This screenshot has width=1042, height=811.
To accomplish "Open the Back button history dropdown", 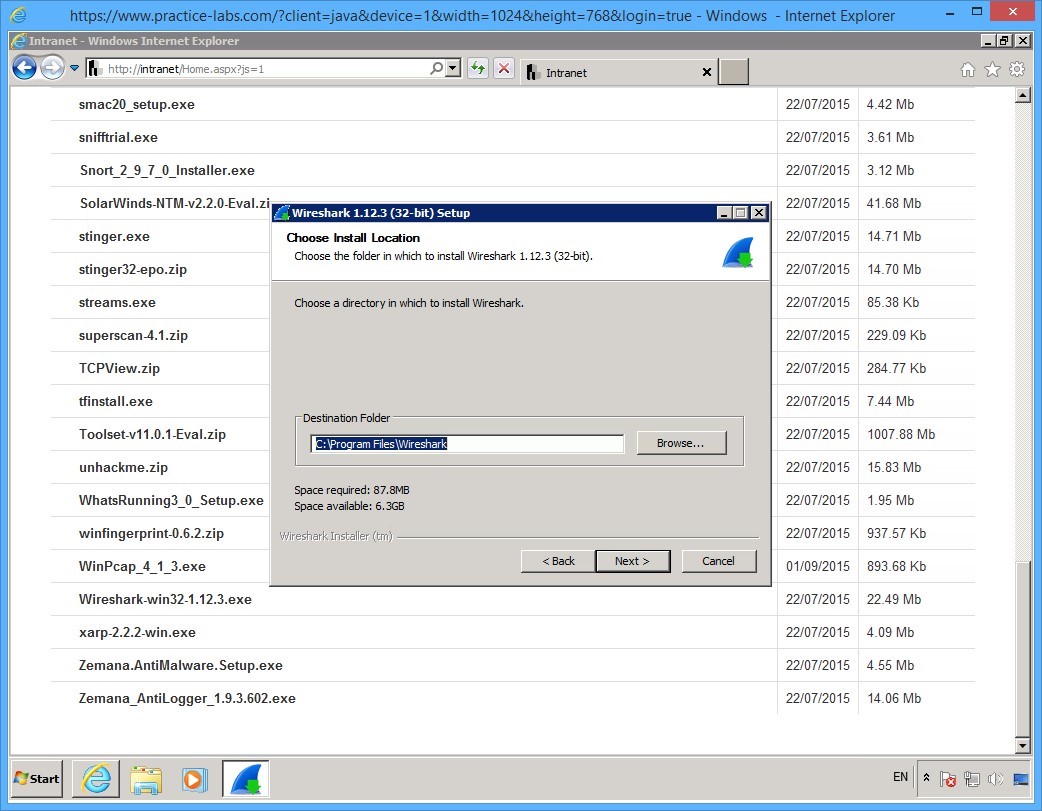I will click(x=73, y=67).
